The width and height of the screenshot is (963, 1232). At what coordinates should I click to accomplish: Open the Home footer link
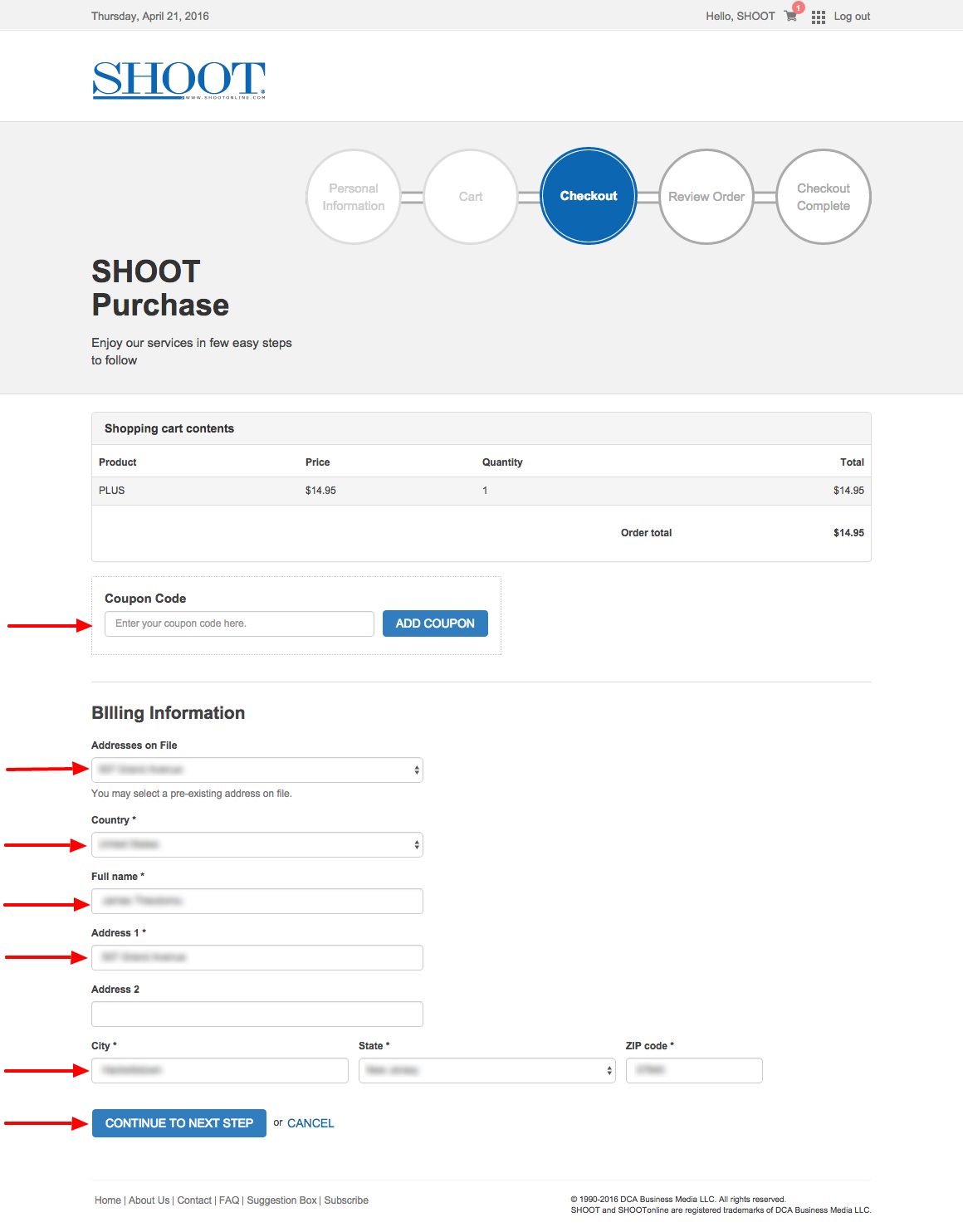pos(108,1200)
